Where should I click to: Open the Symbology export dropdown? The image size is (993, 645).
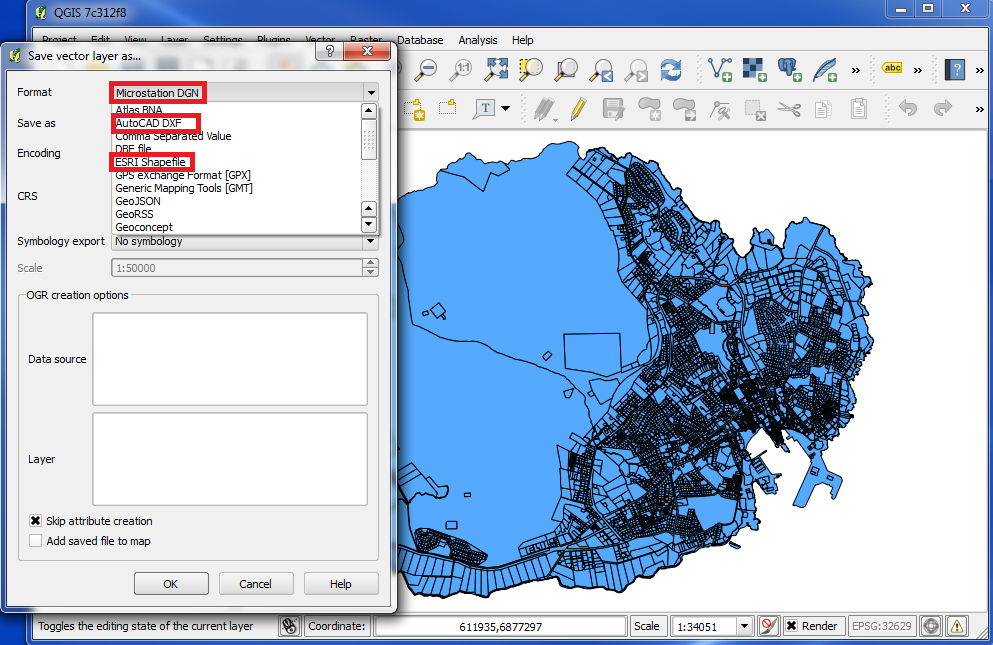371,241
